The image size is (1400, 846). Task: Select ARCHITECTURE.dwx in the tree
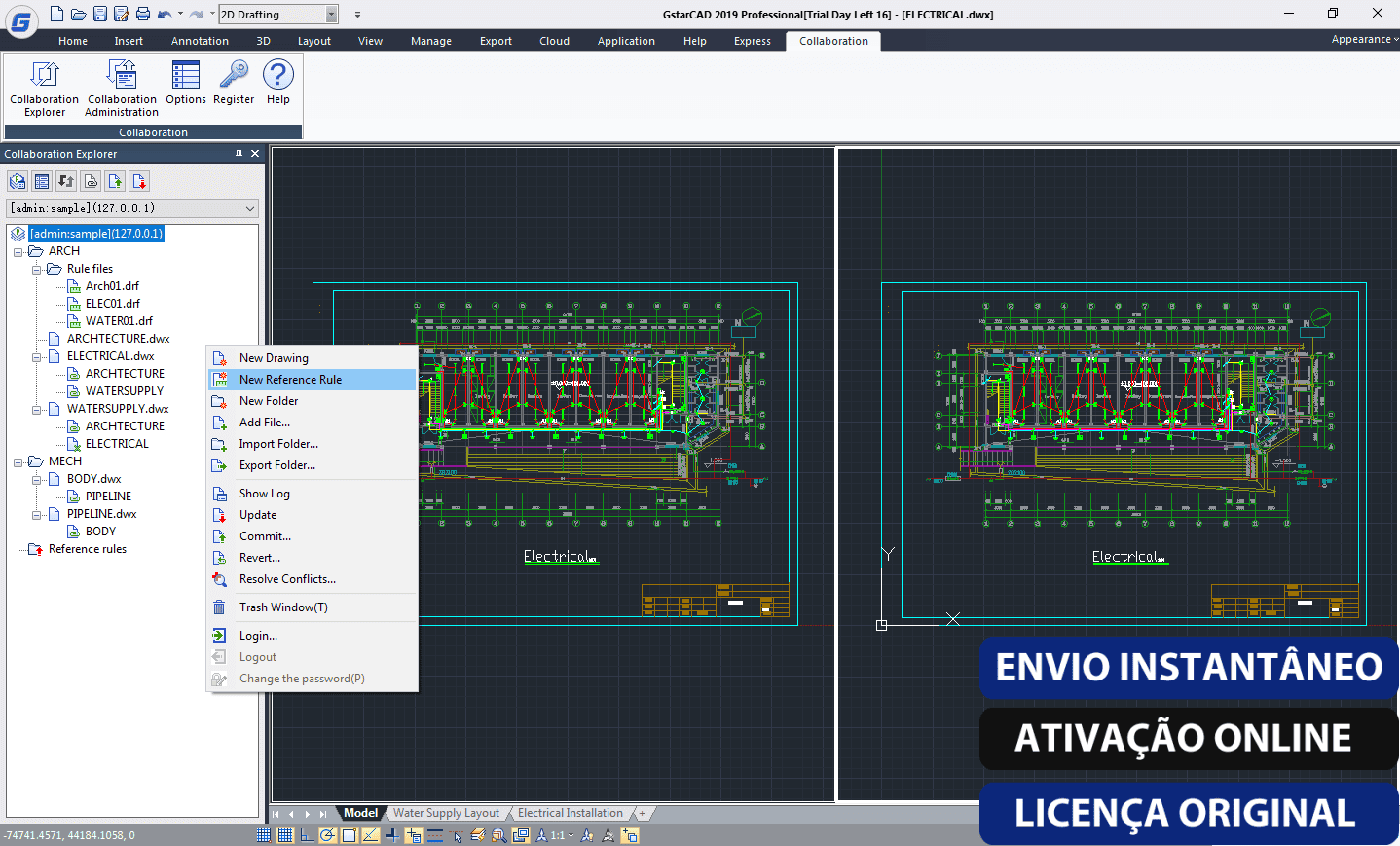coord(118,339)
